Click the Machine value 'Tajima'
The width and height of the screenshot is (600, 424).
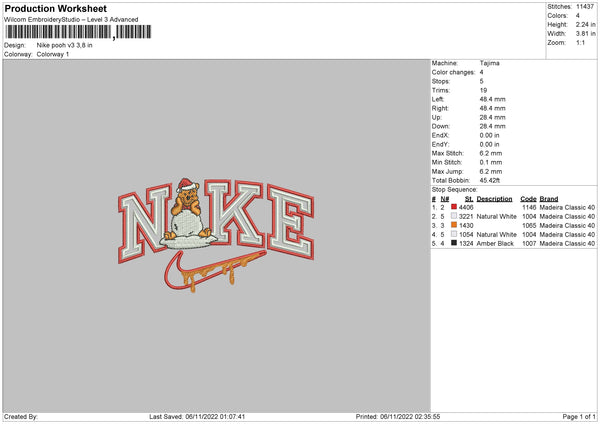click(x=489, y=63)
